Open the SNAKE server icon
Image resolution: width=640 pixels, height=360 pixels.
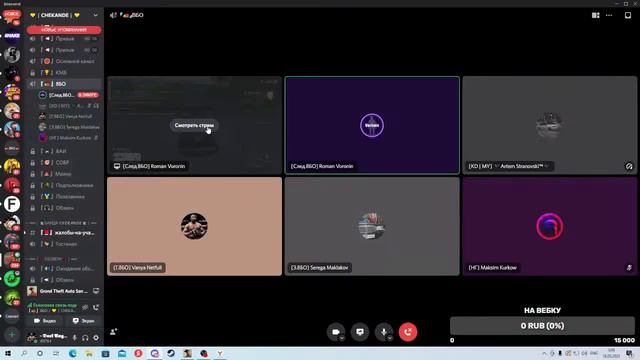click(x=12, y=36)
